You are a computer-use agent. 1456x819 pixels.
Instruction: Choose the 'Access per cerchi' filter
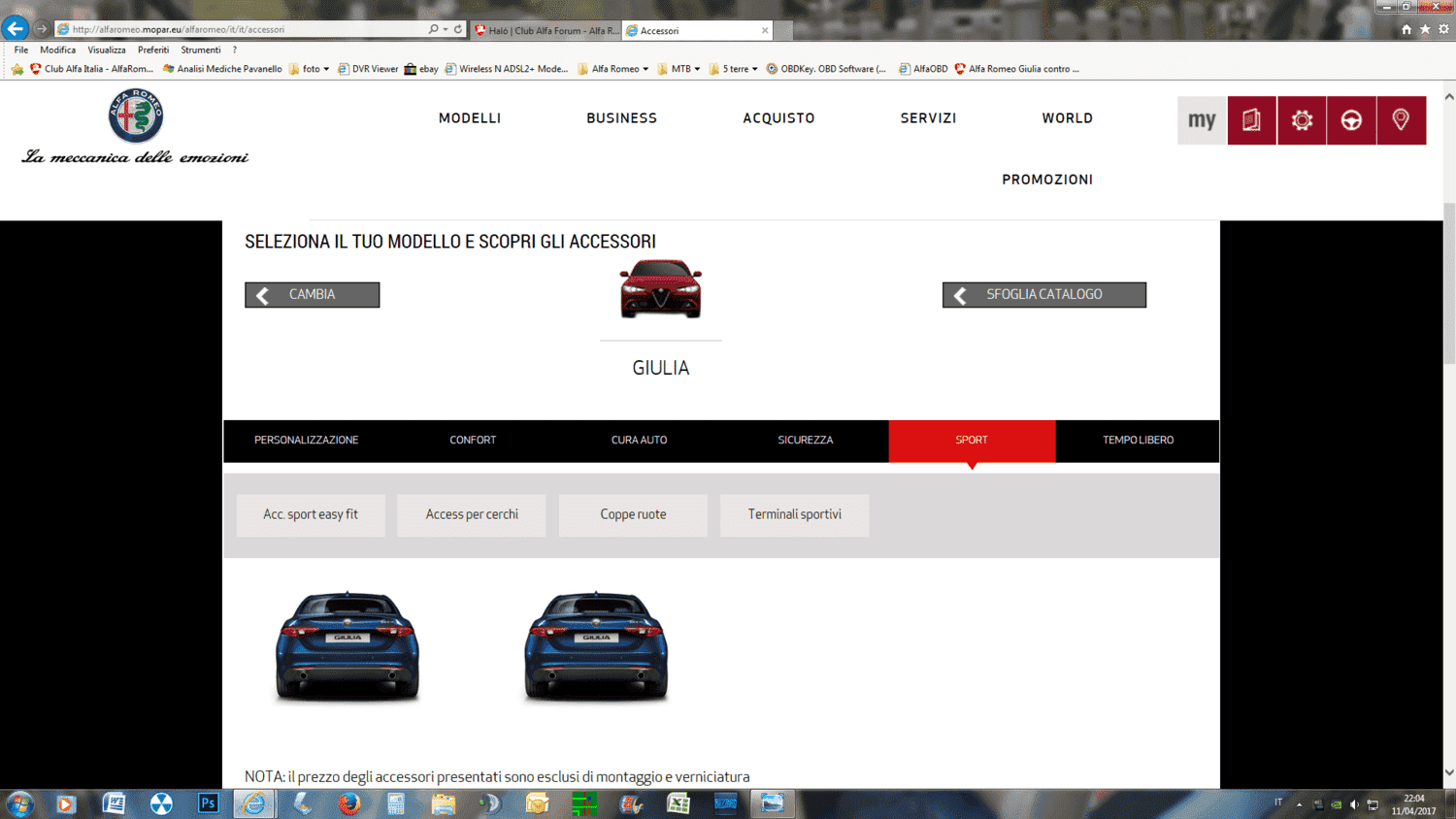[x=472, y=515]
